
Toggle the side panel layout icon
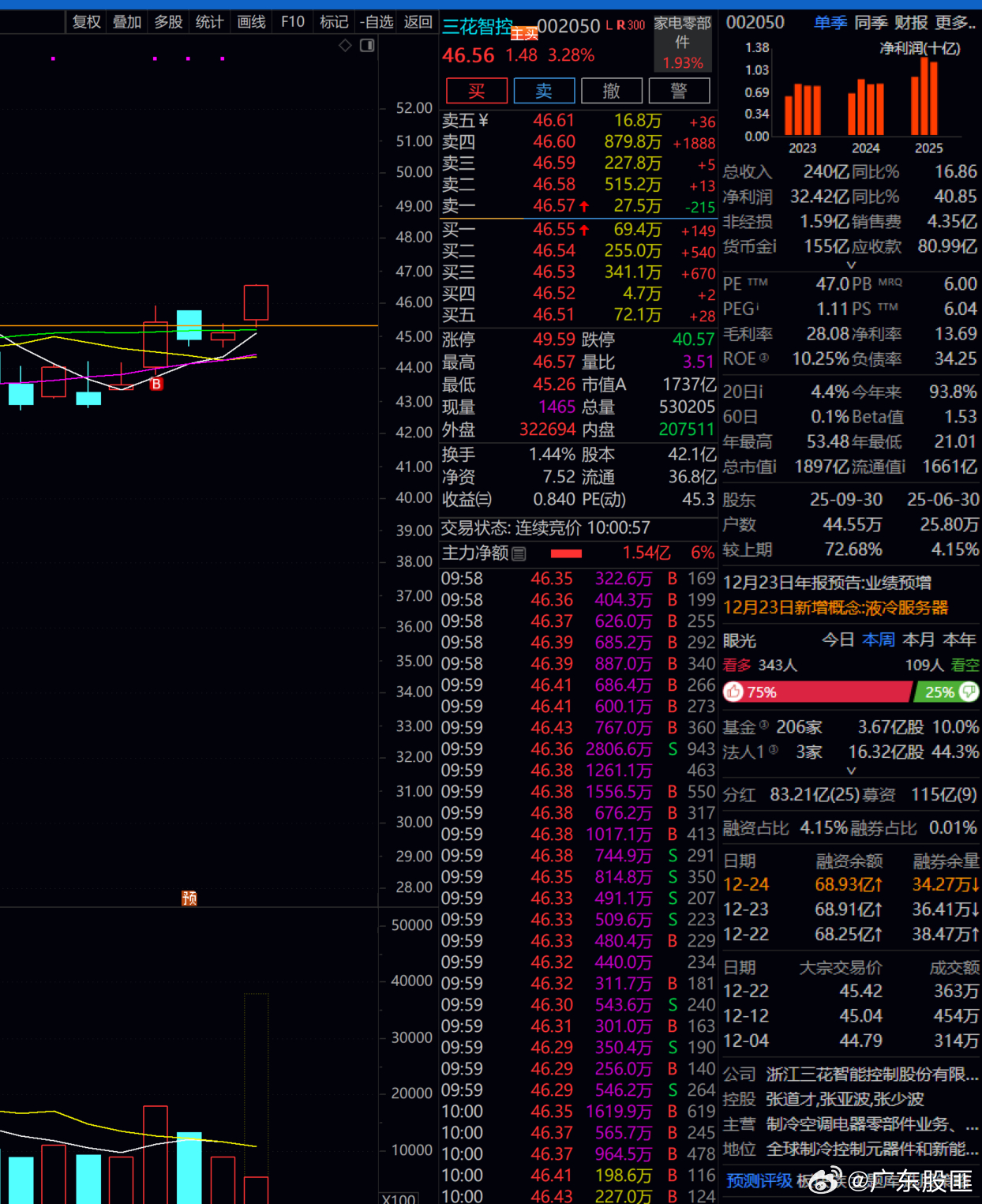click(367, 46)
